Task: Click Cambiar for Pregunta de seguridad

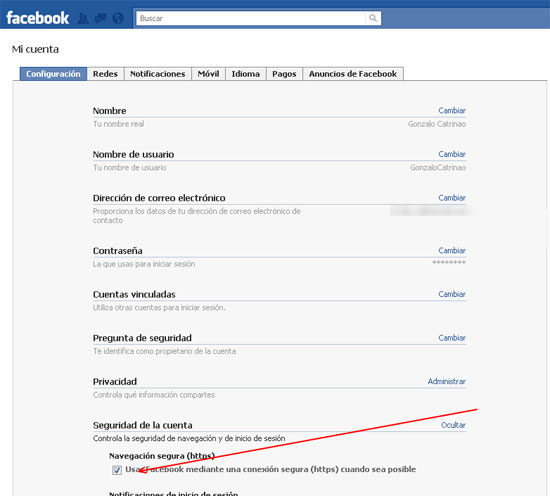Action: (452, 338)
